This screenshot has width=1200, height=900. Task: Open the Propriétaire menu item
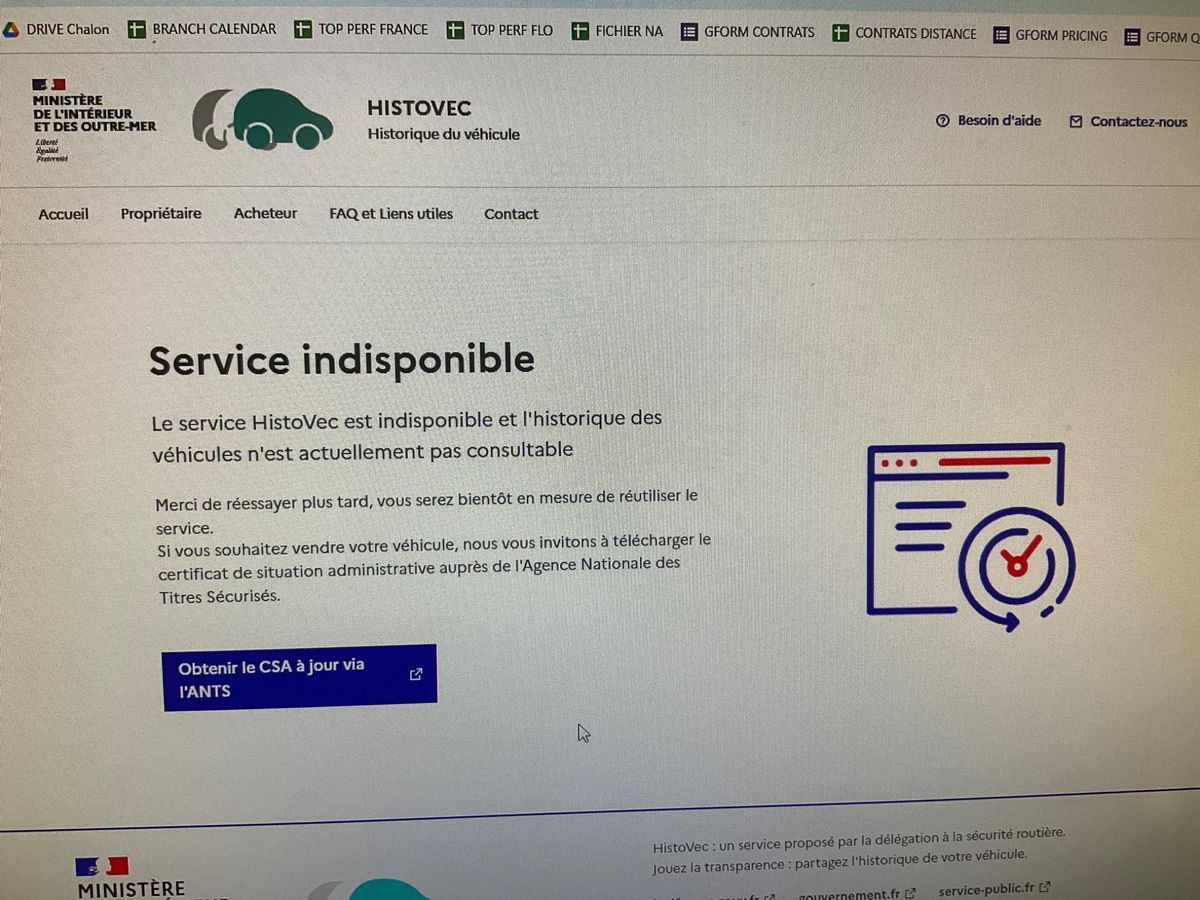pos(161,213)
